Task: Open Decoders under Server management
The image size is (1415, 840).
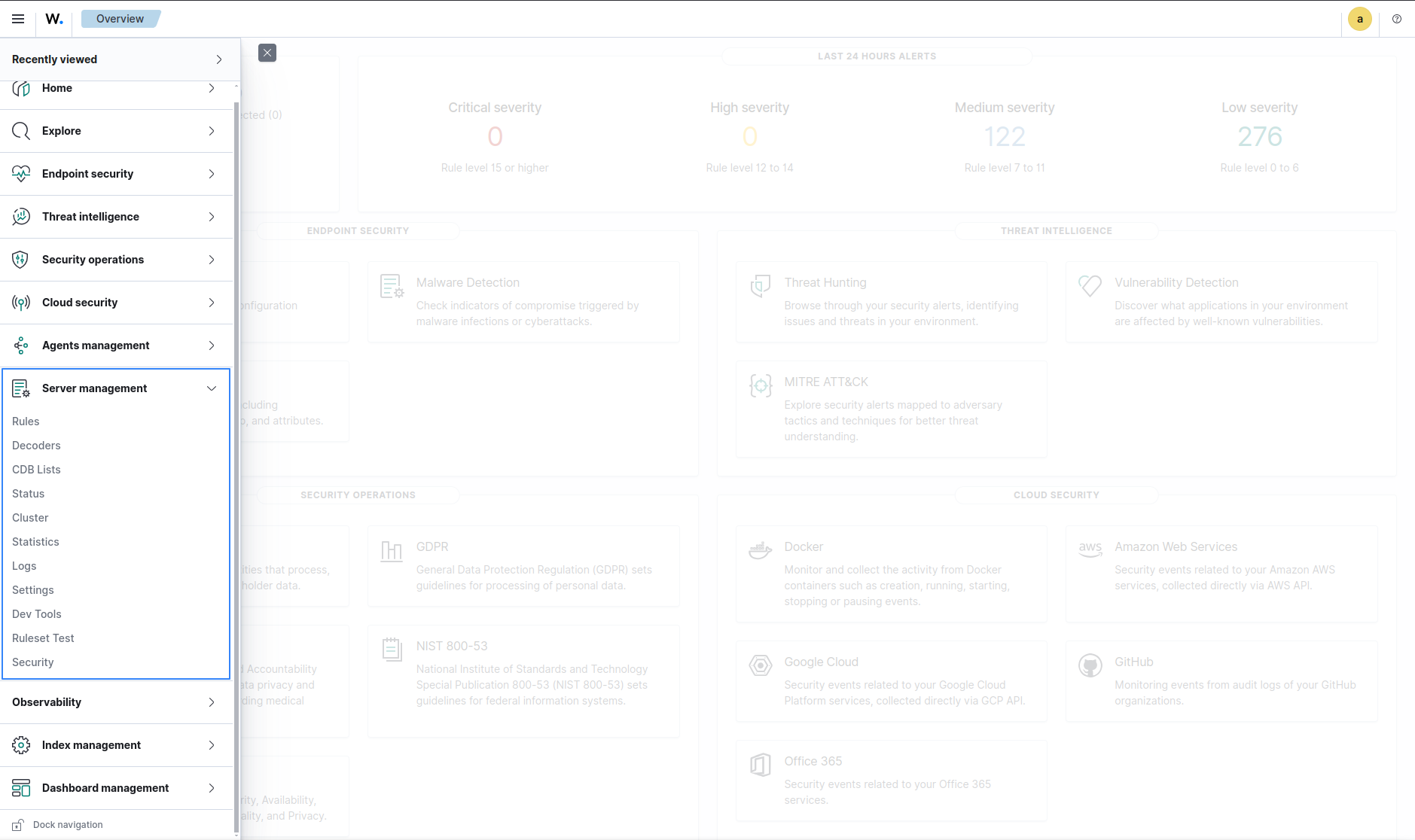Action: click(36, 446)
